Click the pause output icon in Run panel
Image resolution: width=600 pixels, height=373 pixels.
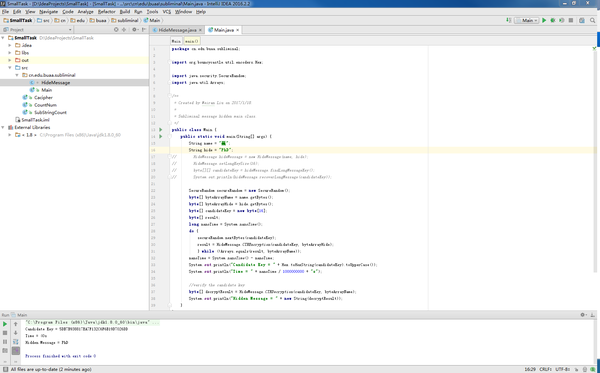pos(5,342)
